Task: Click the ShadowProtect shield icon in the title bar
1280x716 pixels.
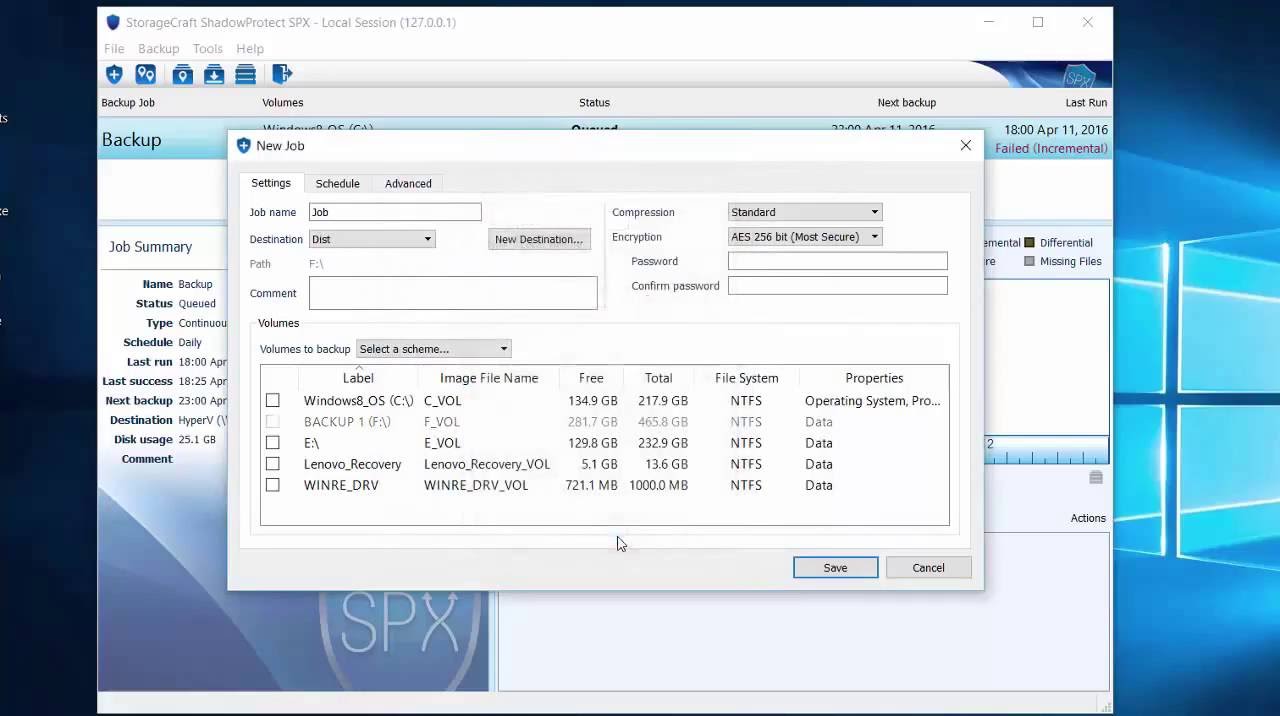Action: [x=113, y=22]
